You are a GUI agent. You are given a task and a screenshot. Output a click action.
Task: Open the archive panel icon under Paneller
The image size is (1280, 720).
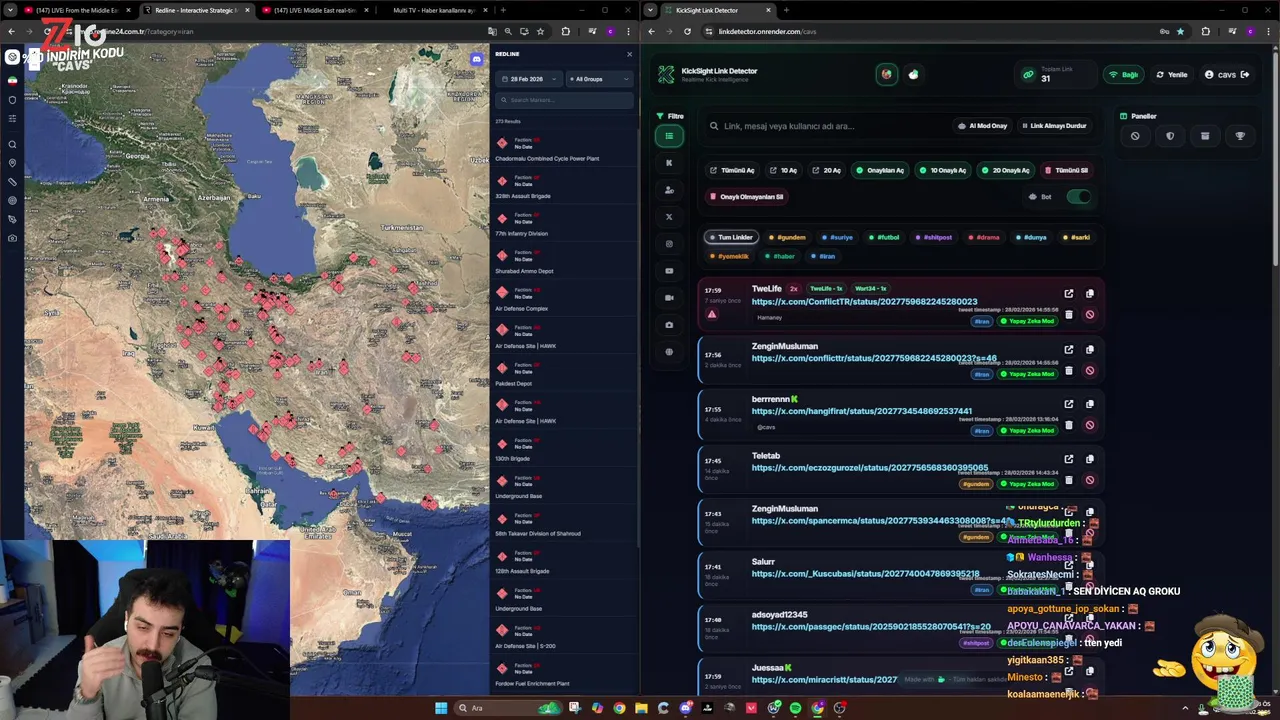point(1205,136)
